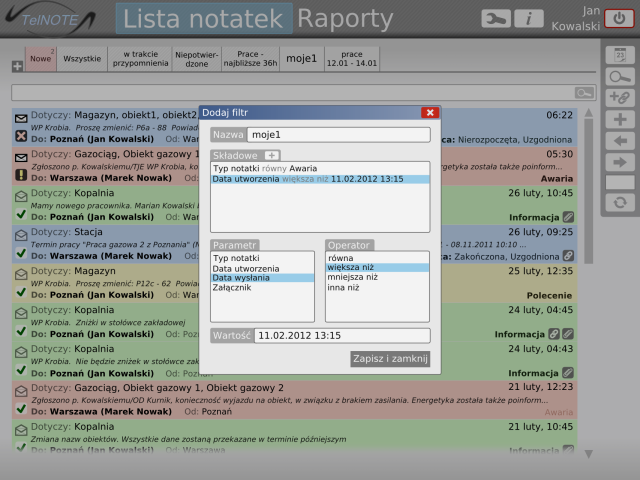Click the envelope icon of the 05:30 note

coord(21,158)
